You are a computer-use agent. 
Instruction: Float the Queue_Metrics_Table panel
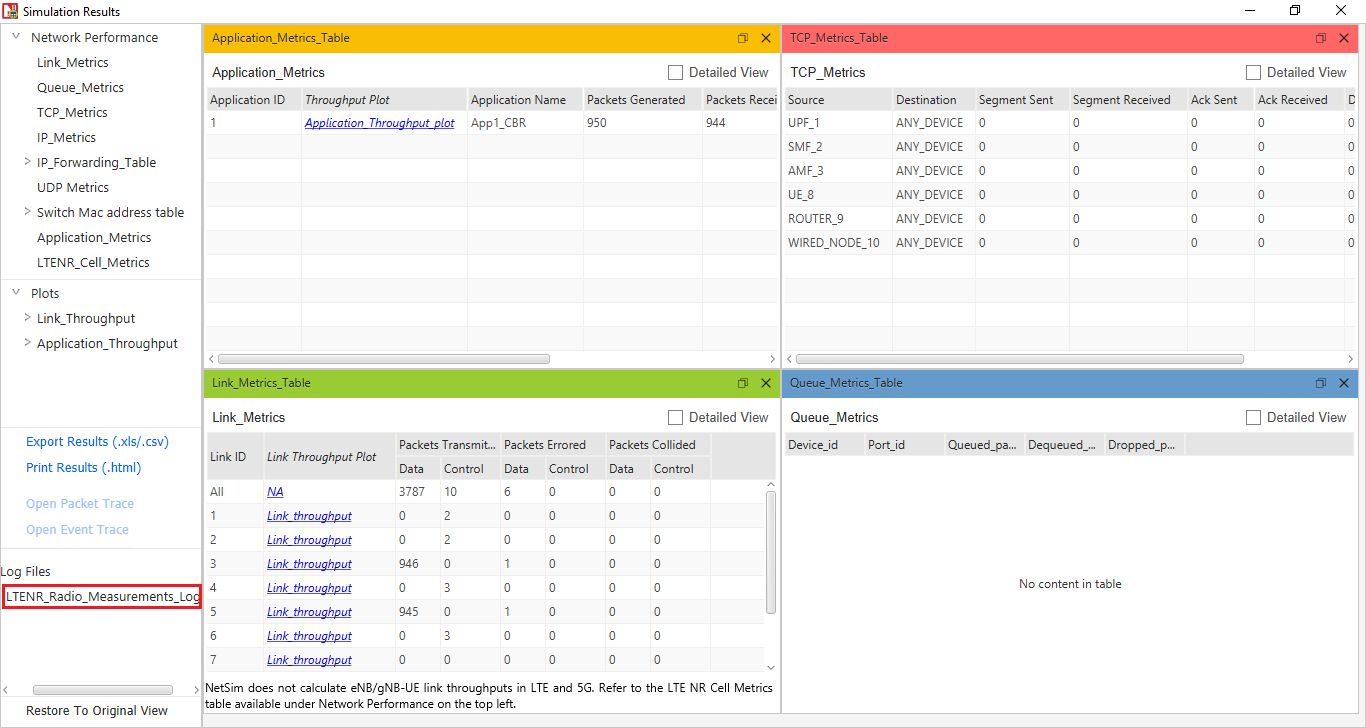tap(1321, 383)
